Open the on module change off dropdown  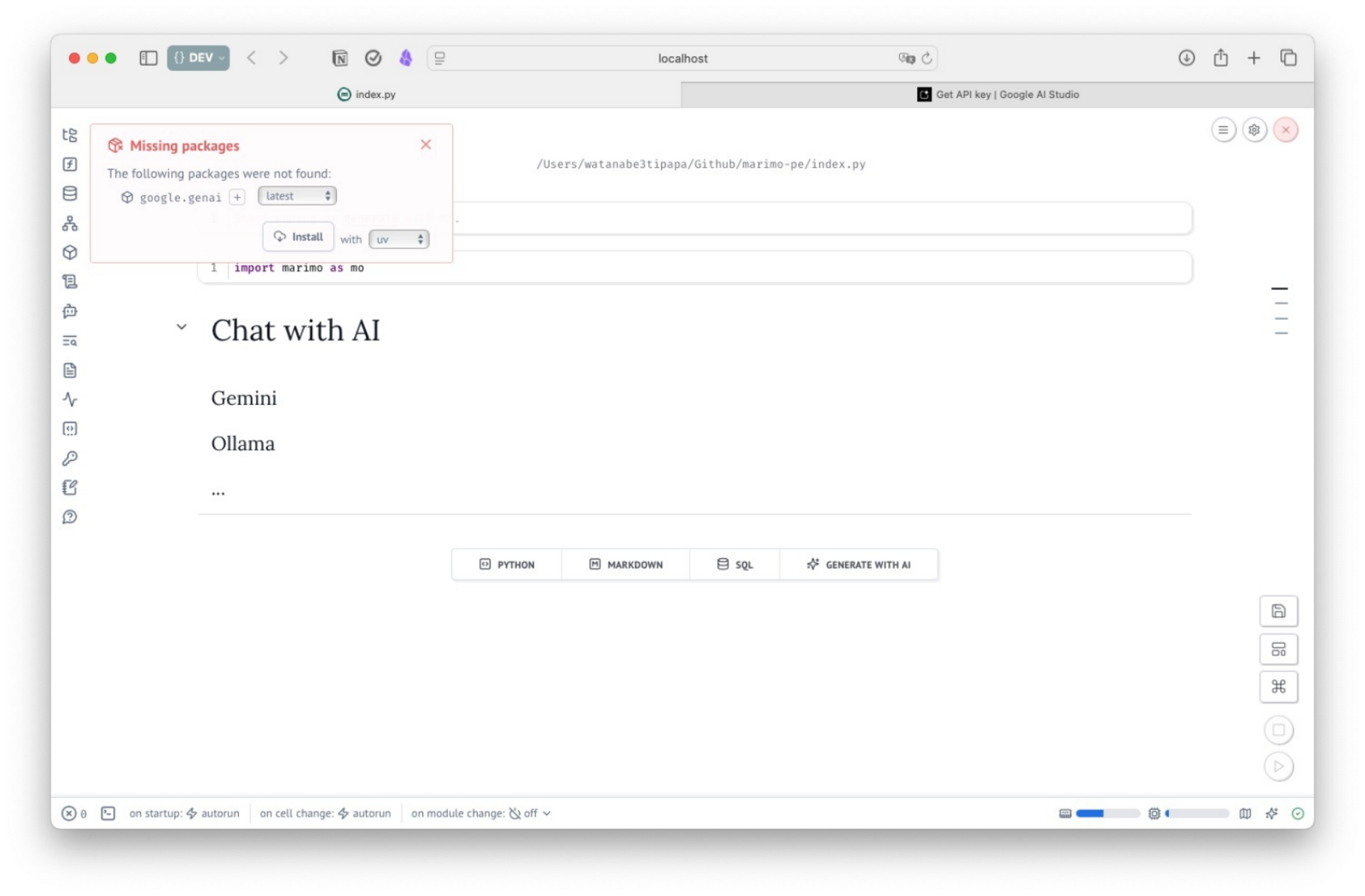(481, 813)
